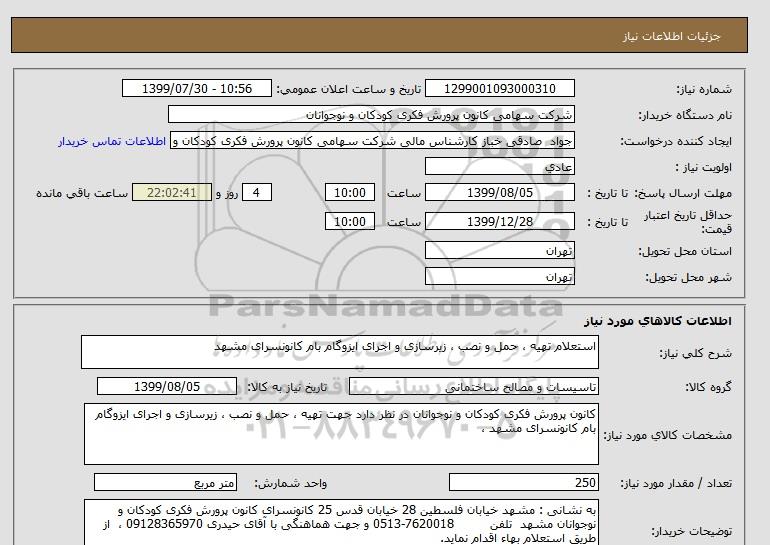Image resolution: width=770 pixels, height=545 pixels.
Task: Click the شهر محل تحویل label
Action: (688, 277)
